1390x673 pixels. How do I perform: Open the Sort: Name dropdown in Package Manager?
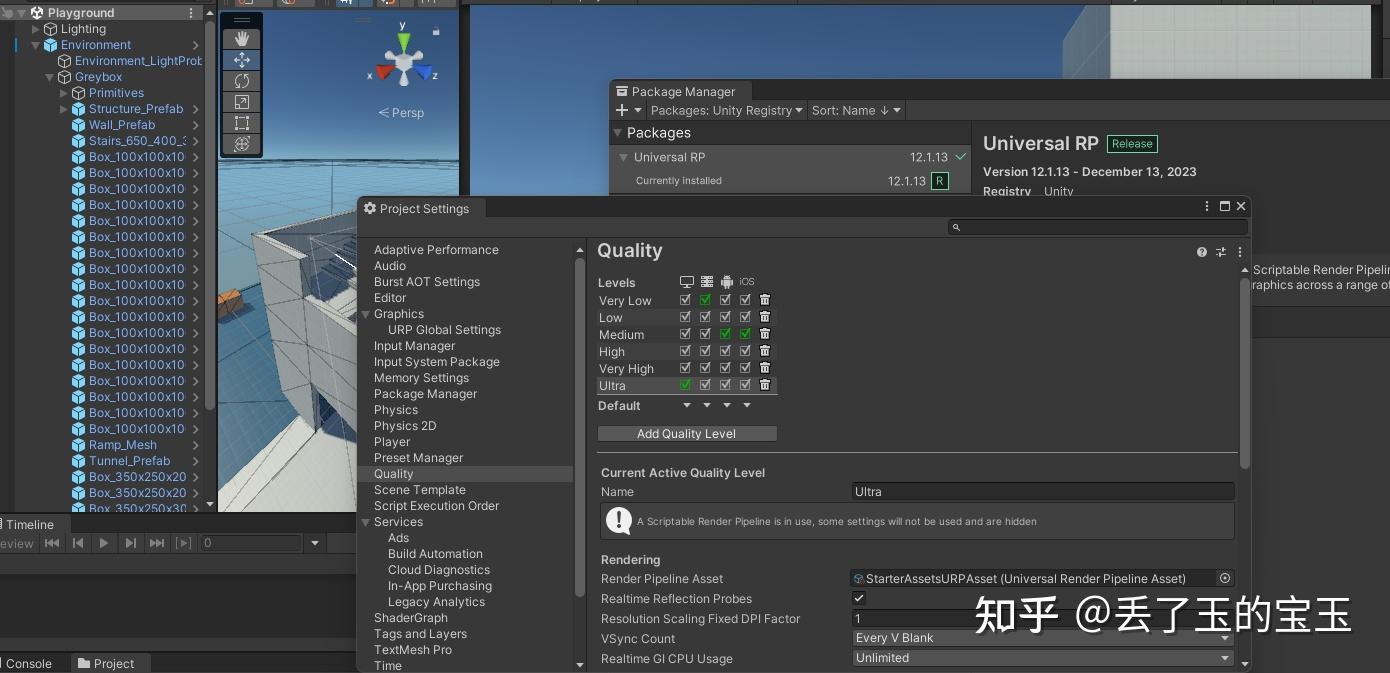click(856, 110)
